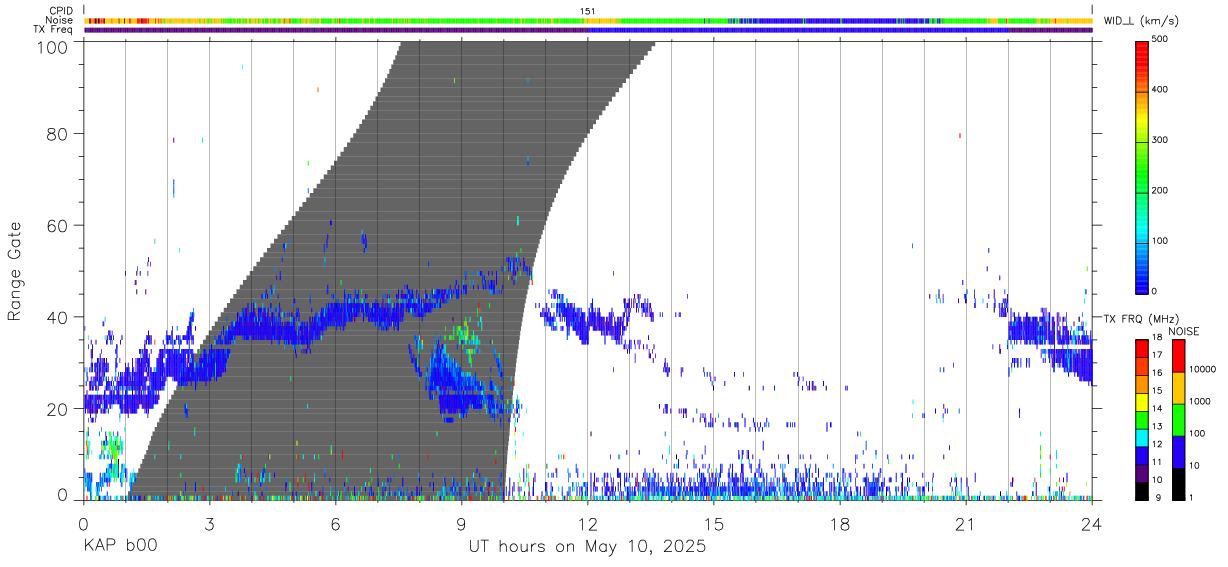1228x567 pixels.
Task: Click x-axis tick label 24
Action: [1092, 523]
